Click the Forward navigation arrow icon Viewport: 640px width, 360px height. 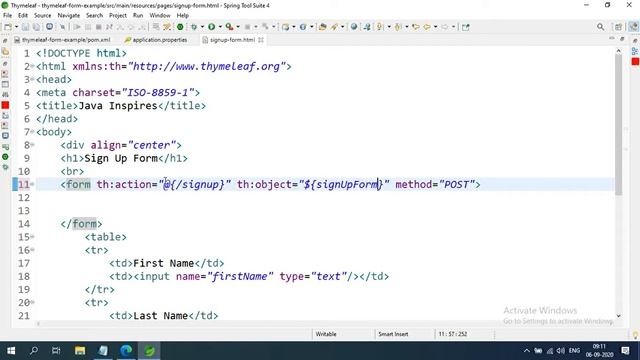pyautogui.click(x=444, y=27)
